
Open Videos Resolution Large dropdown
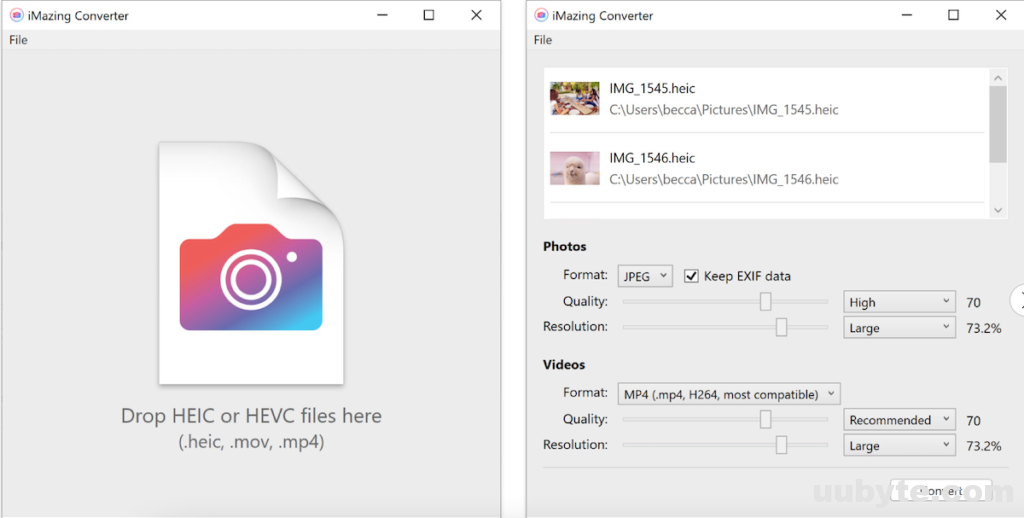[x=899, y=446]
